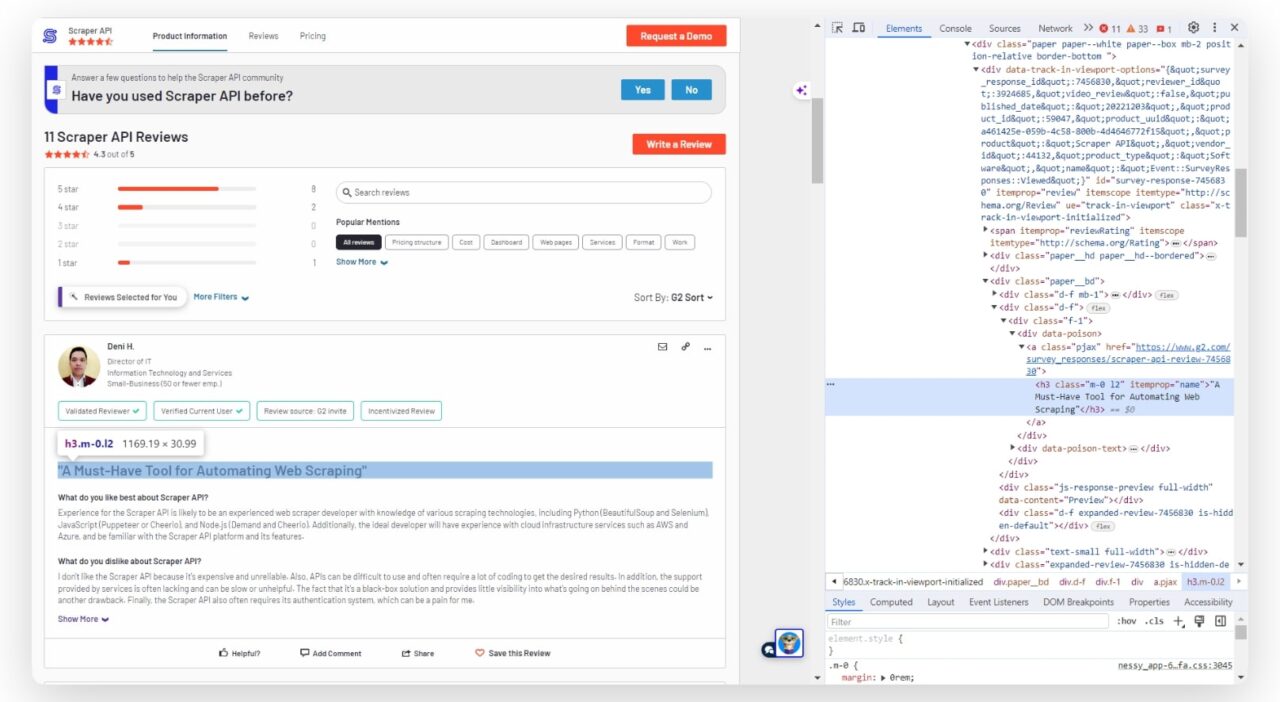The width and height of the screenshot is (1280, 702).
Task: Click the warning count 33 icon
Action: coord(1137,29)
